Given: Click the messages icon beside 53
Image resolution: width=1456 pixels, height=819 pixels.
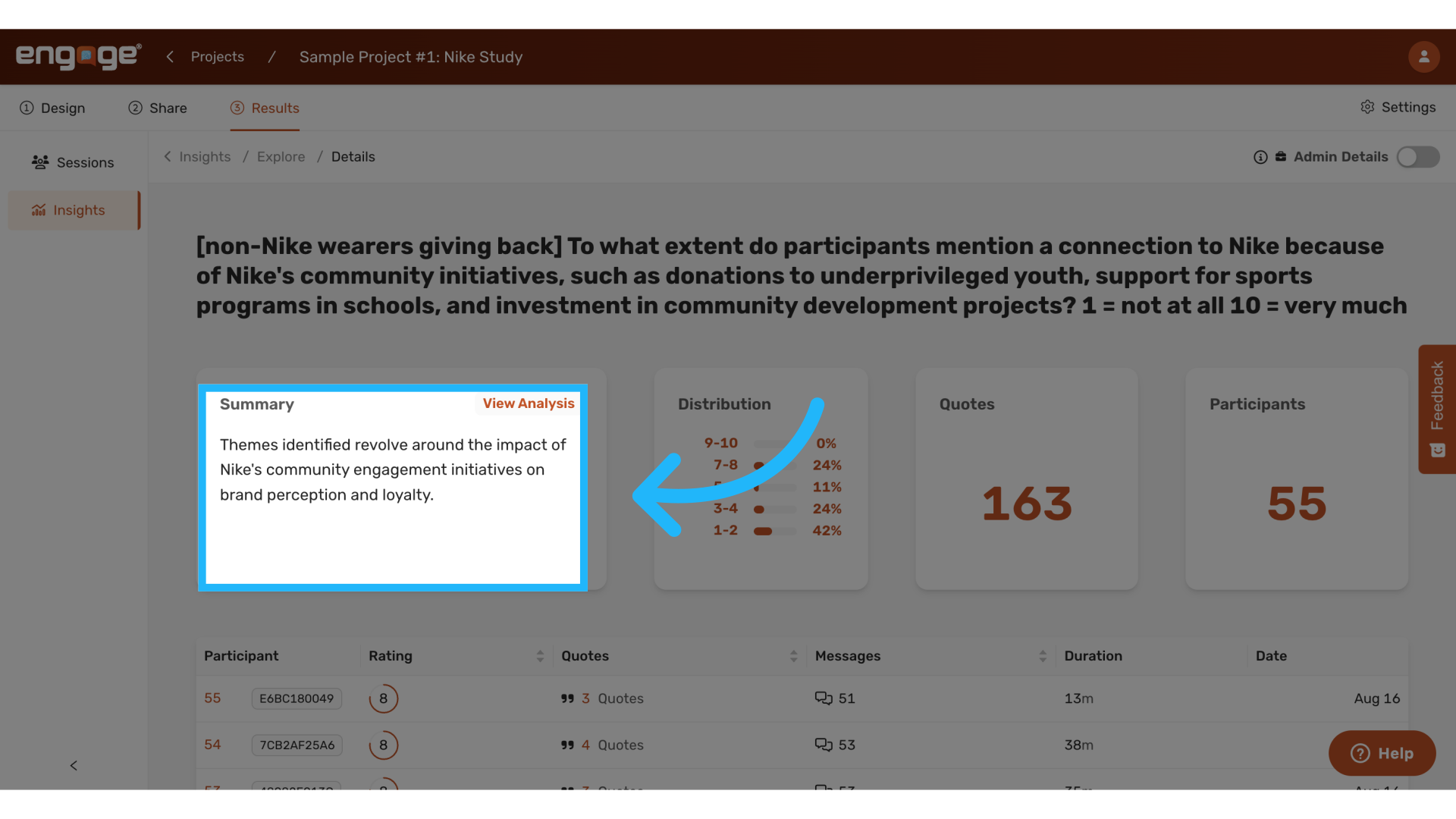Looking at the screenshot, I should (x=824, y=745).
